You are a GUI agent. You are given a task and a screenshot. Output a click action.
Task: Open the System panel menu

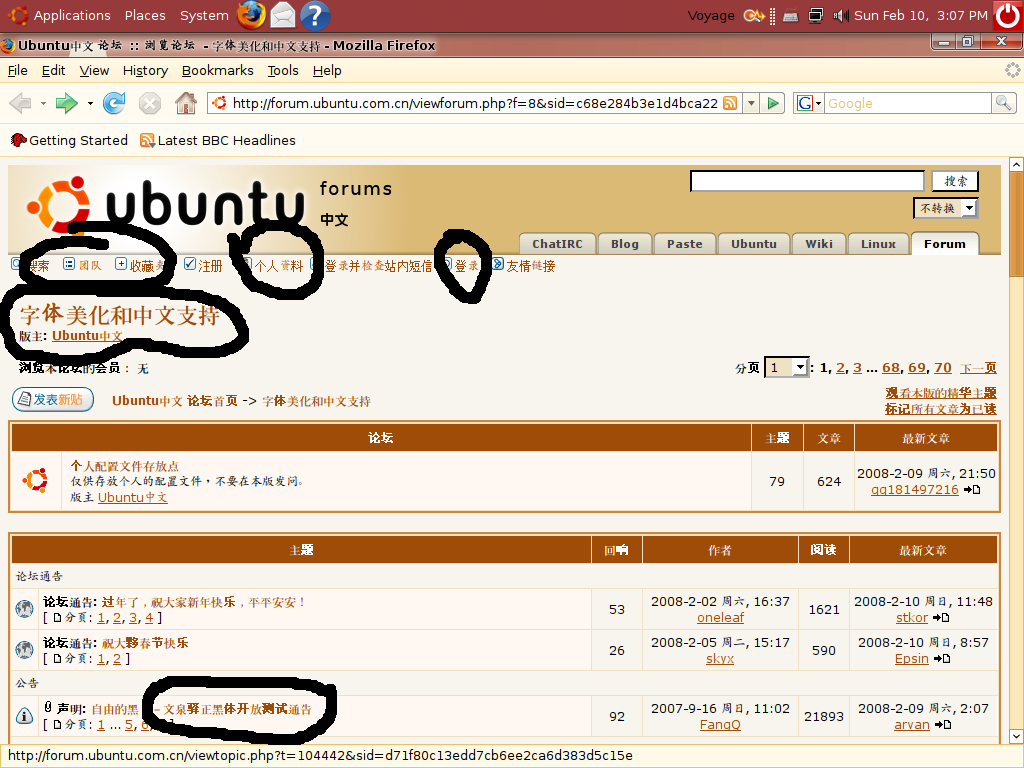[204, 15]
